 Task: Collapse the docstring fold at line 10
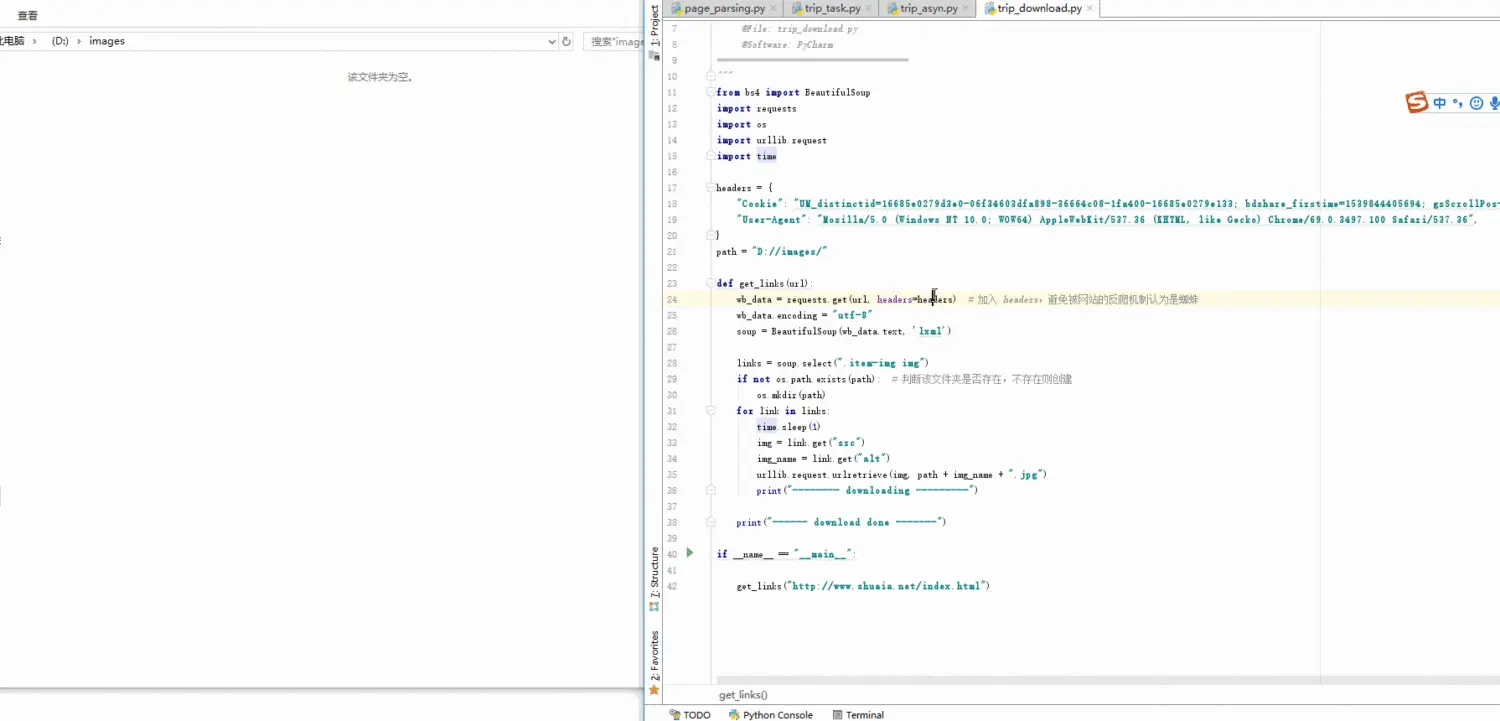pos(710,76)
